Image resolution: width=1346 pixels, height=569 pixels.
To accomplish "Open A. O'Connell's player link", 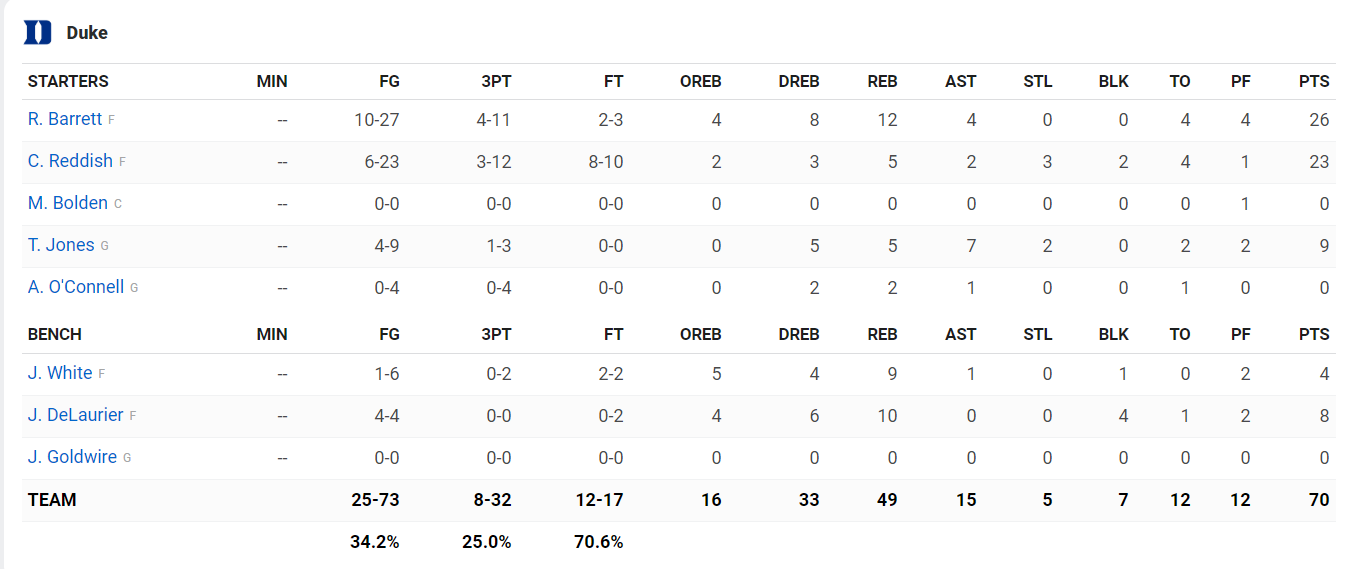I will pos(76,287).
